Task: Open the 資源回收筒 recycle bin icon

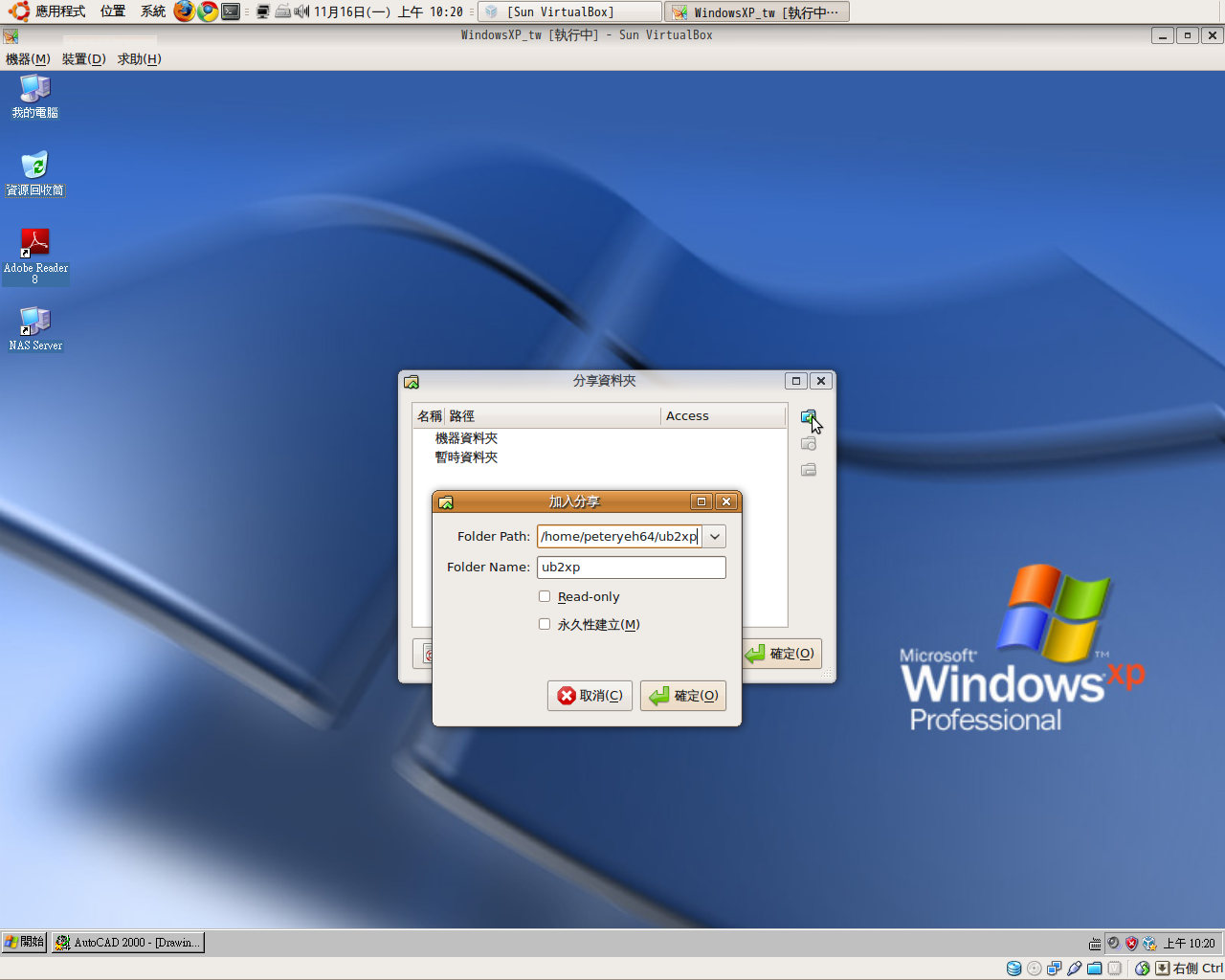Action: pyautogui.click(x=35, y=173)
